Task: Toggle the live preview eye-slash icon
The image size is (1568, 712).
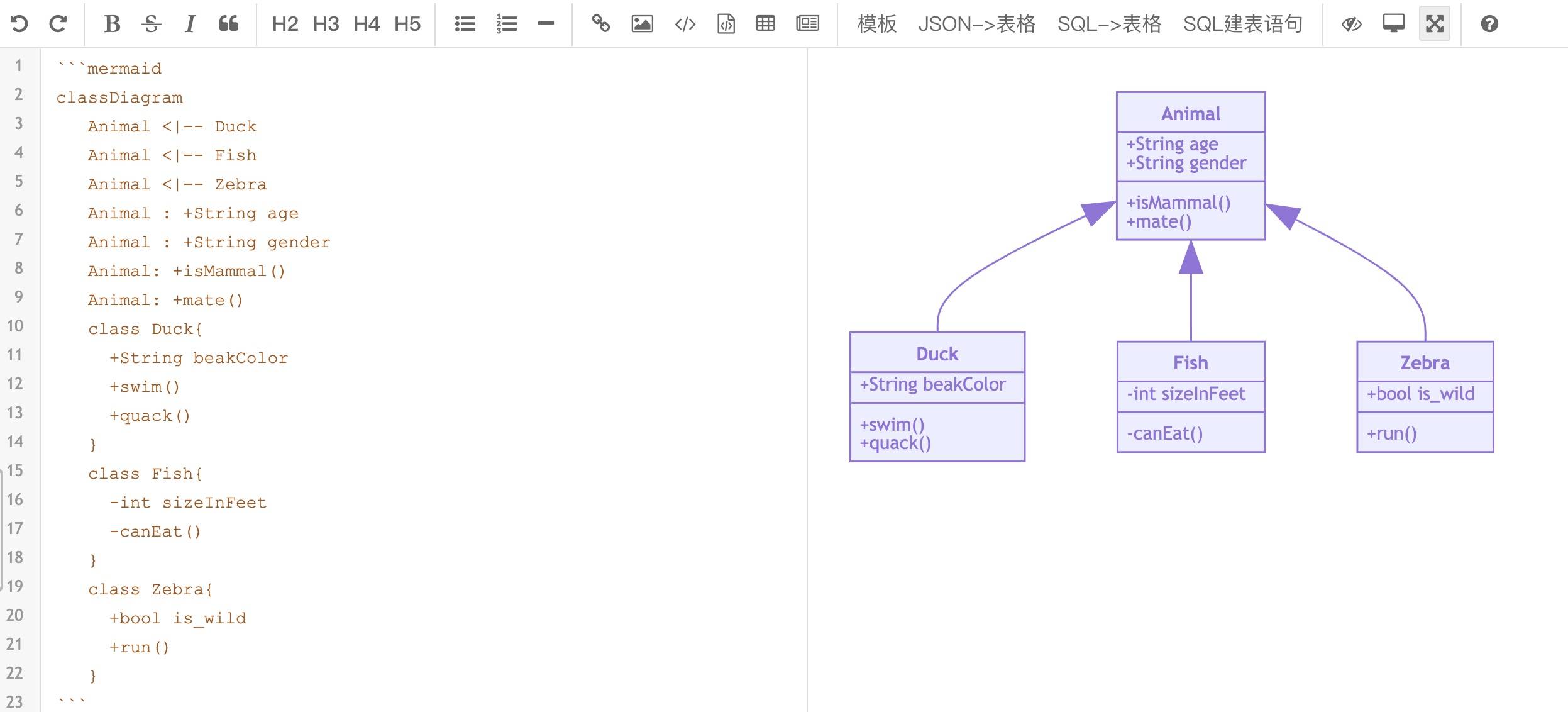Action: pos(1351,24)
